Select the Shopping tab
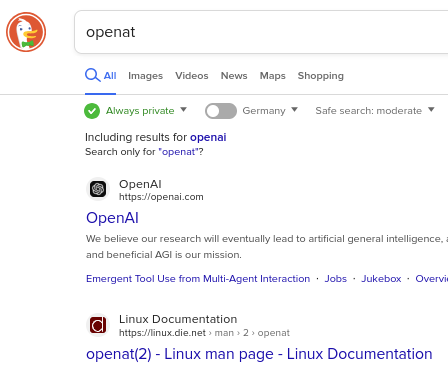The image size is (448, 366). [321, 76]
